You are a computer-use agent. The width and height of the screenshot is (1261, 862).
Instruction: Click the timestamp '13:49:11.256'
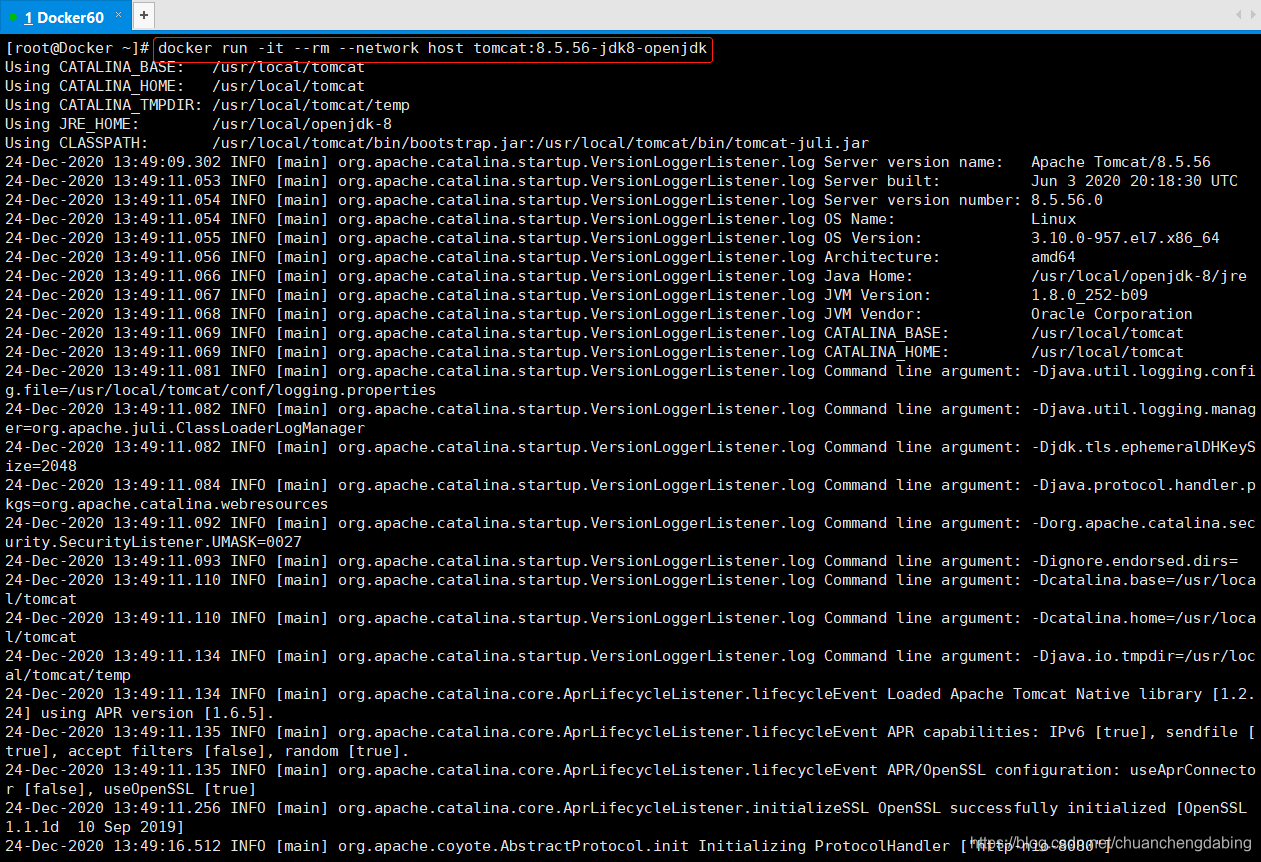(x=167, y=808)
